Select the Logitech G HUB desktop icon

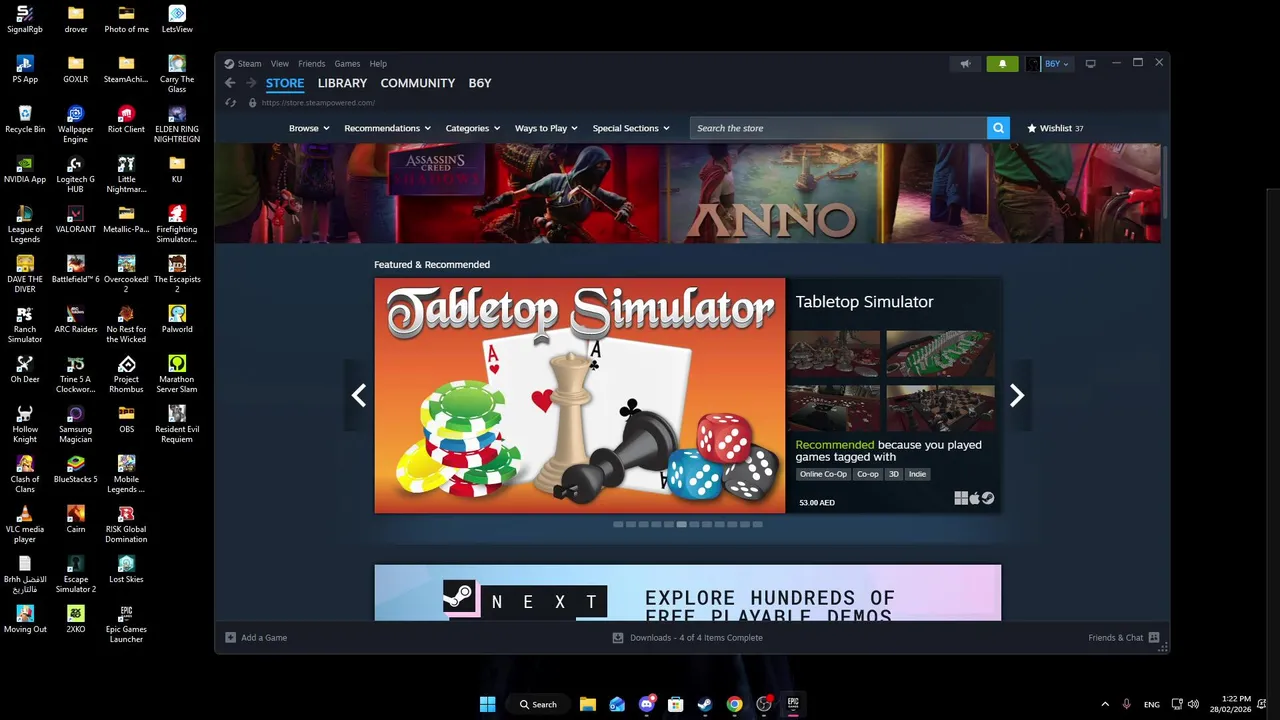[x=76, y=174]
